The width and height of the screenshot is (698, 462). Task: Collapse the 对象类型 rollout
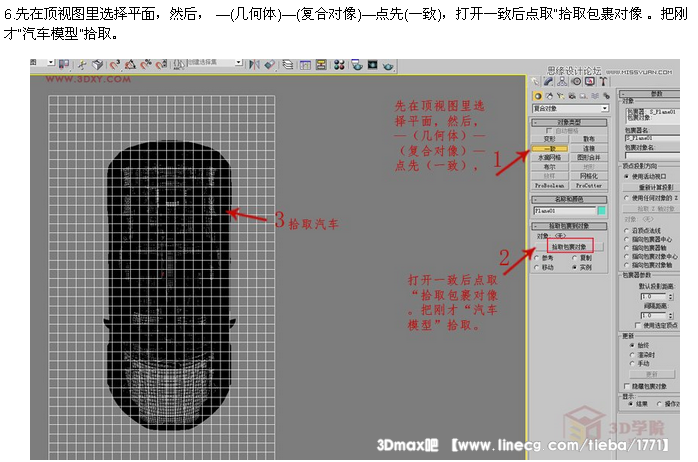coord(569,122)
